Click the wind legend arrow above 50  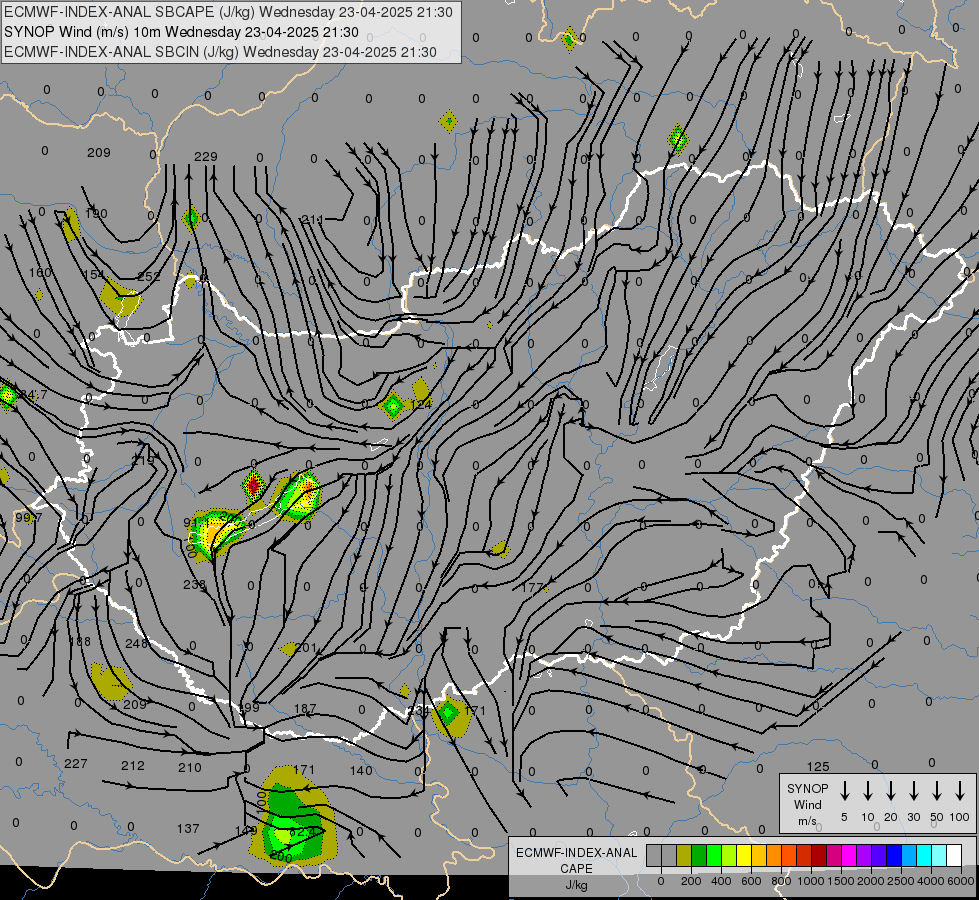(937, 791)
